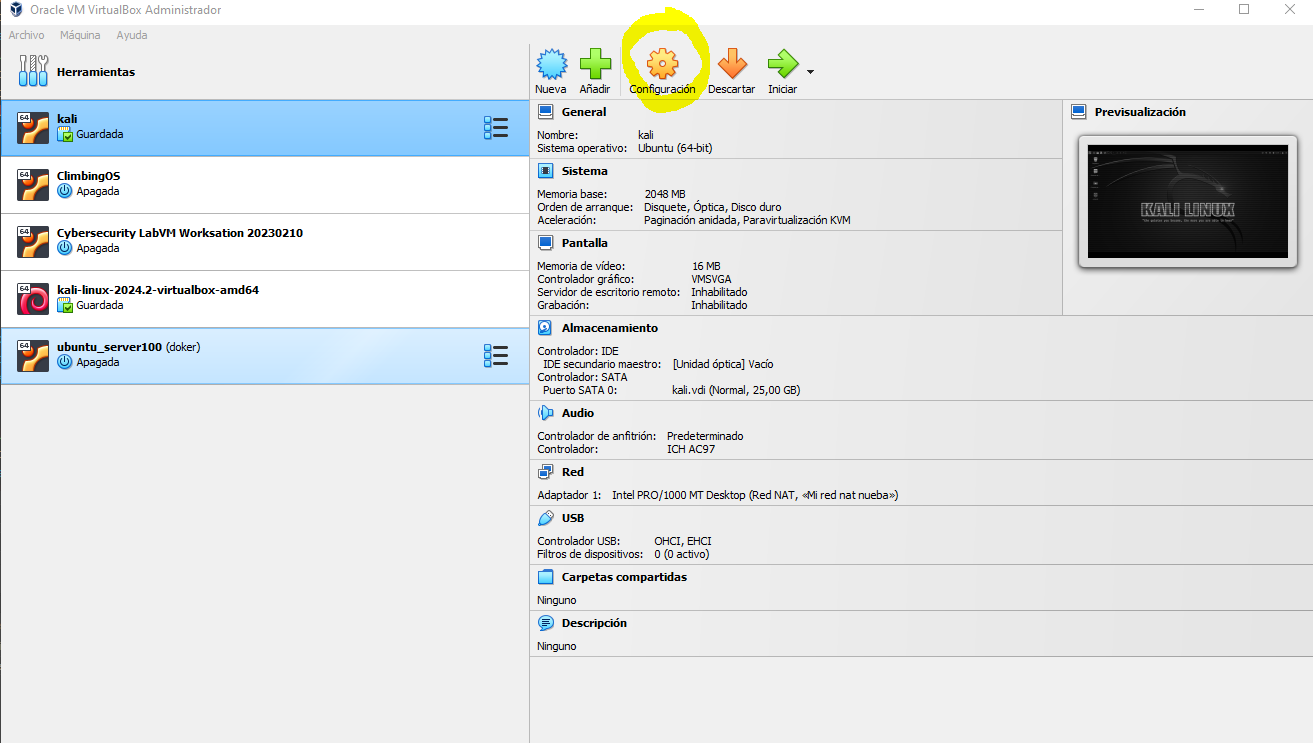Image resolution: width=1313 pixels, height=743 pixels.
Task: Select Cybersecurity LabVM Worksation 20230210
Action: coord(264,242)
